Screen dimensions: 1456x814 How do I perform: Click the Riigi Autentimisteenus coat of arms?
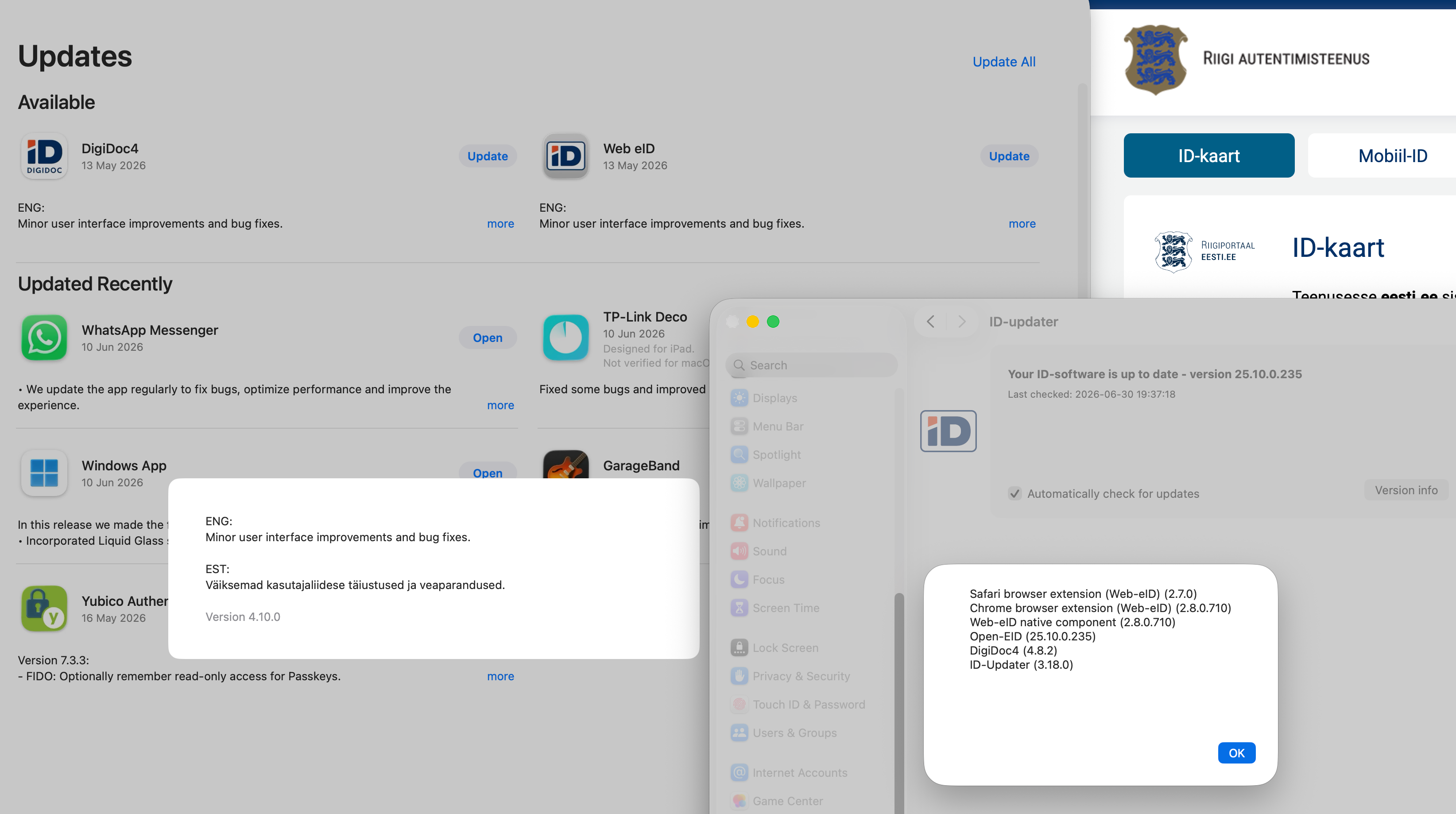point(1155,59)
